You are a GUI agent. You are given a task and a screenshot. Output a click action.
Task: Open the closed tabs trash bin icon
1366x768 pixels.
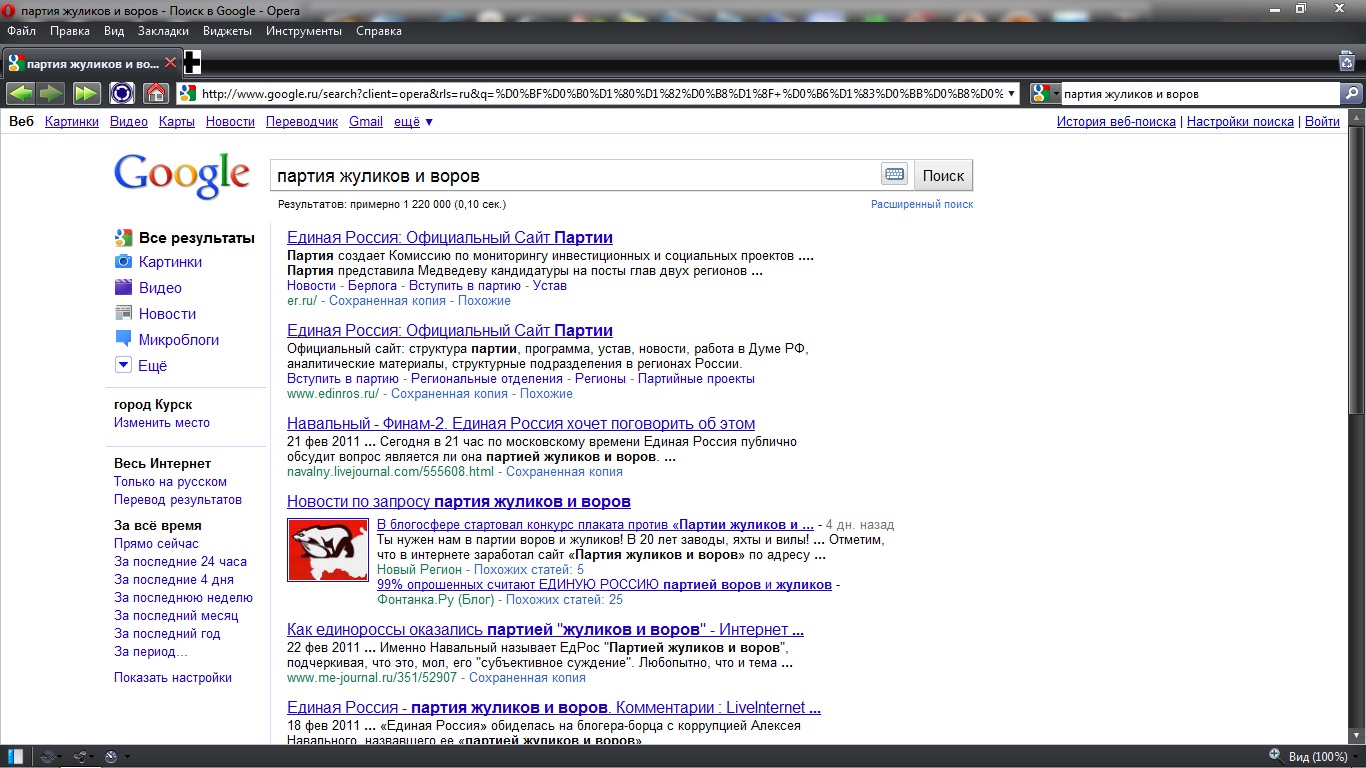tap(1346, 62)
